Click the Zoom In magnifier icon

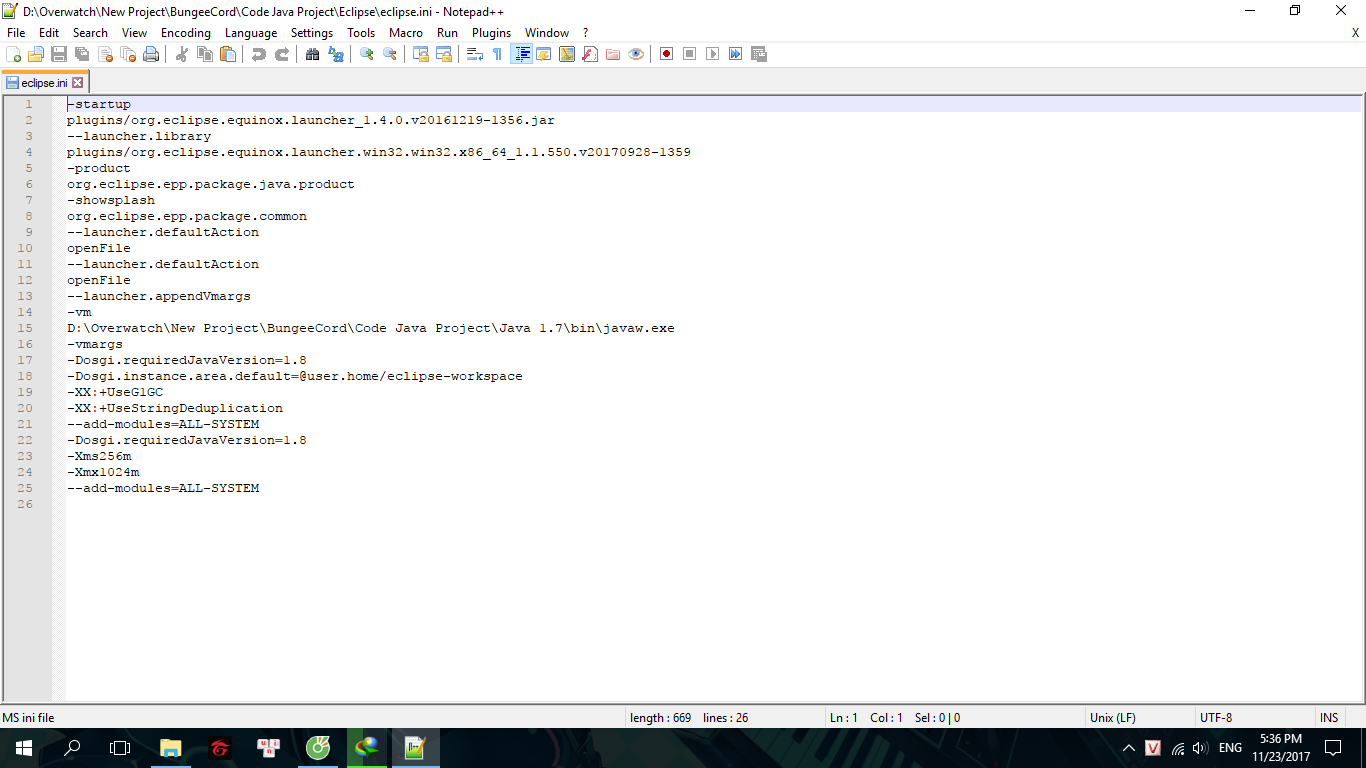pos(367,54)
